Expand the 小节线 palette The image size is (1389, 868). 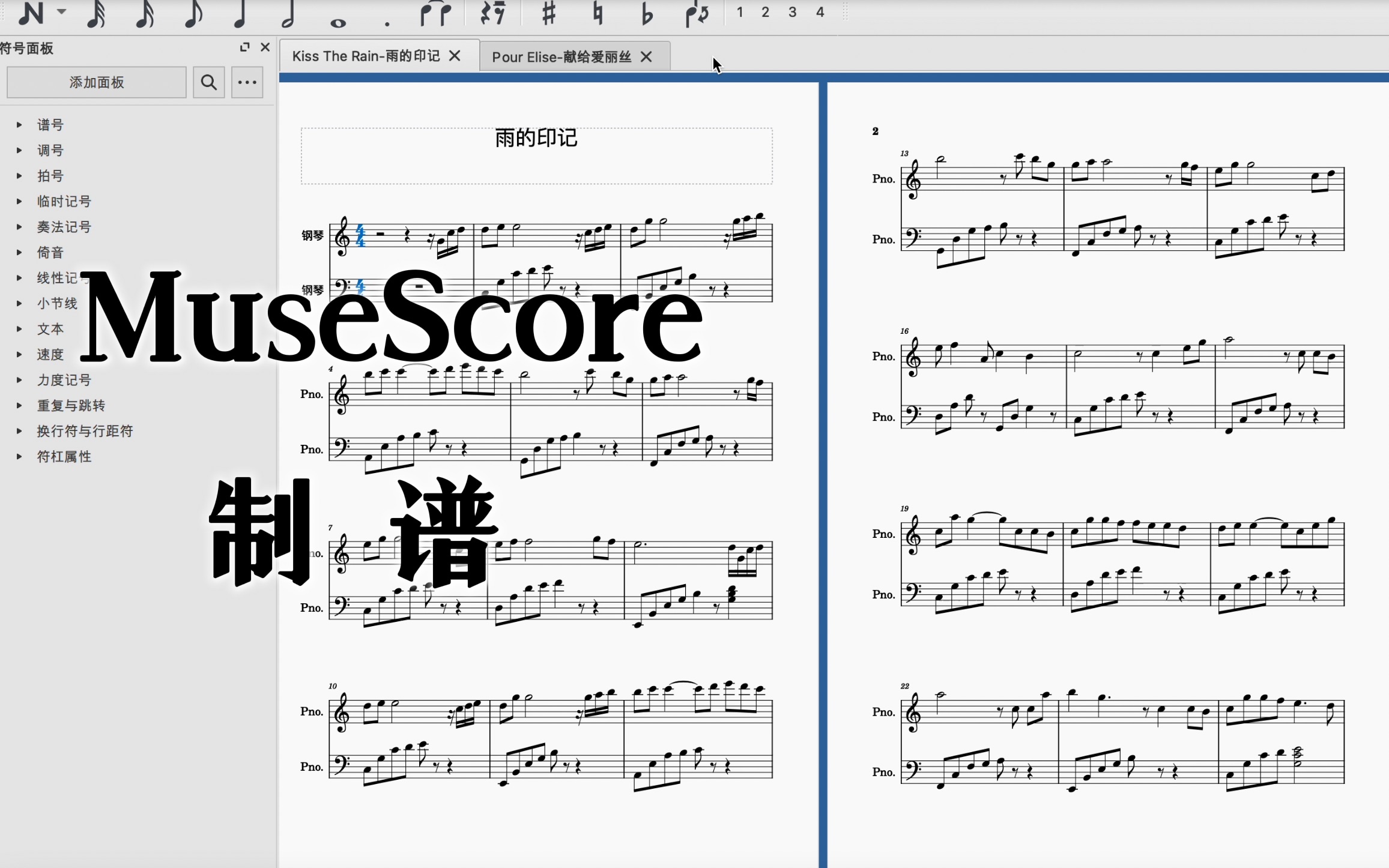[19, 303]
